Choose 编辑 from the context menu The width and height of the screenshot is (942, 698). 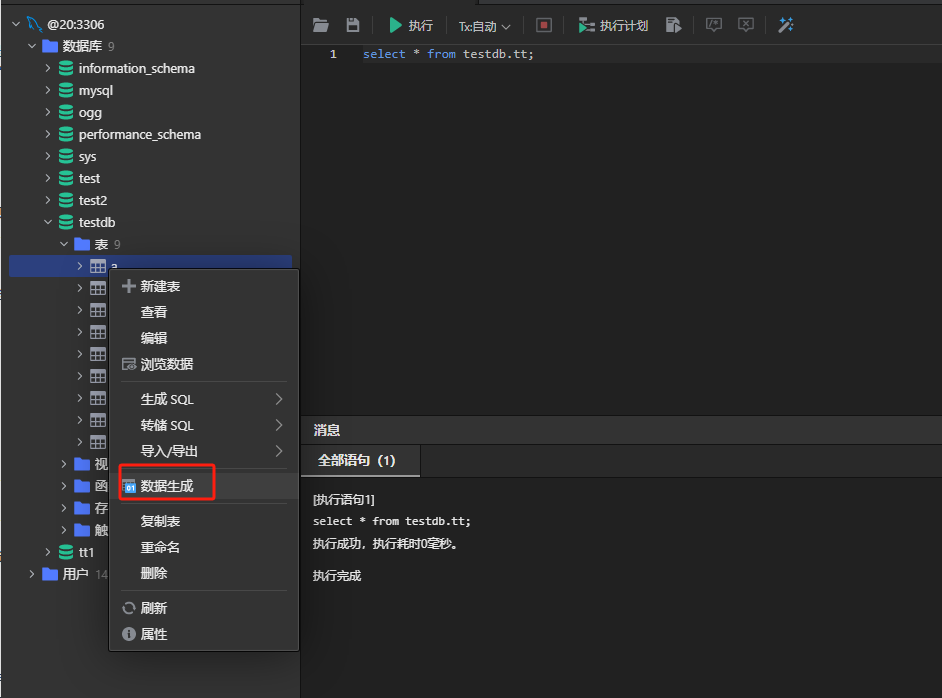(204, 338)
